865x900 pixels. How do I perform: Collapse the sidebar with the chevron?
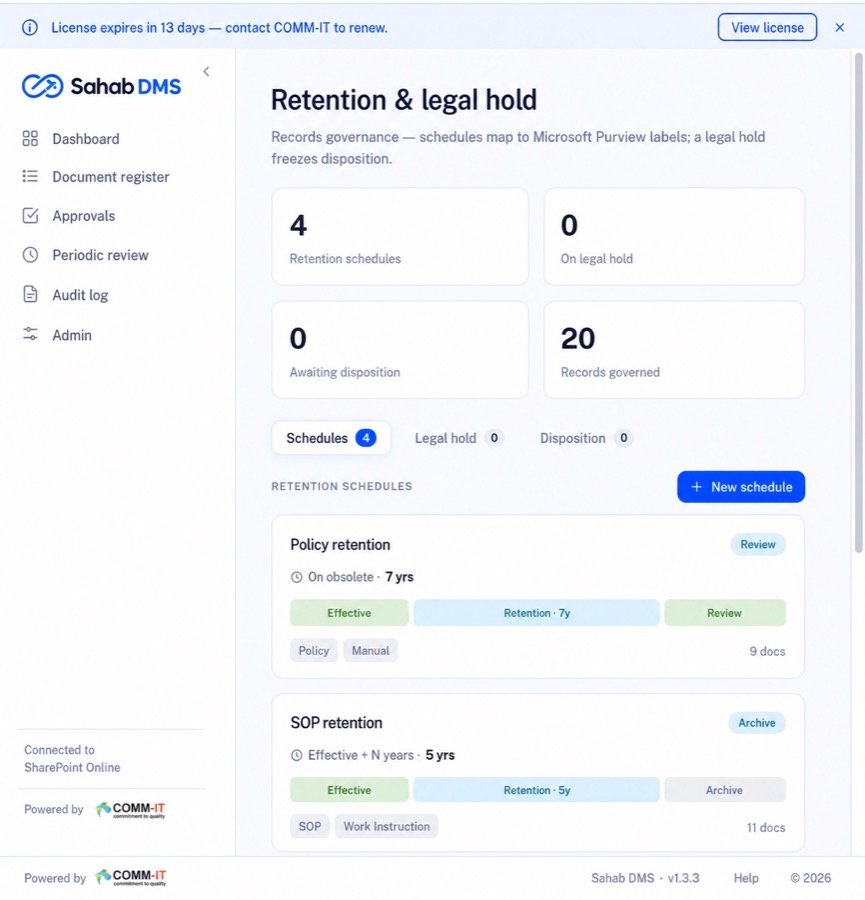pos(206,71)
